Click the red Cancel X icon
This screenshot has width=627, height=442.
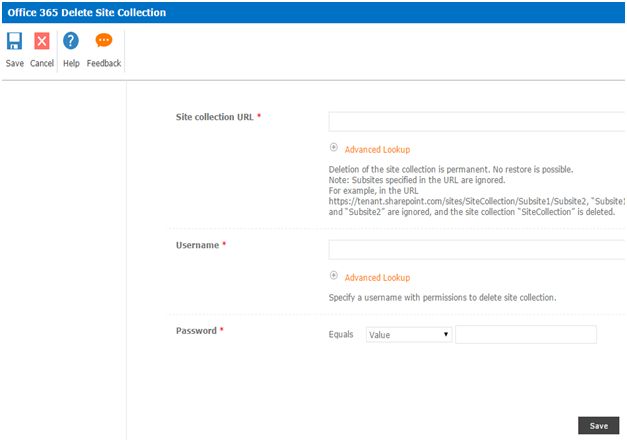click(42, 41)
